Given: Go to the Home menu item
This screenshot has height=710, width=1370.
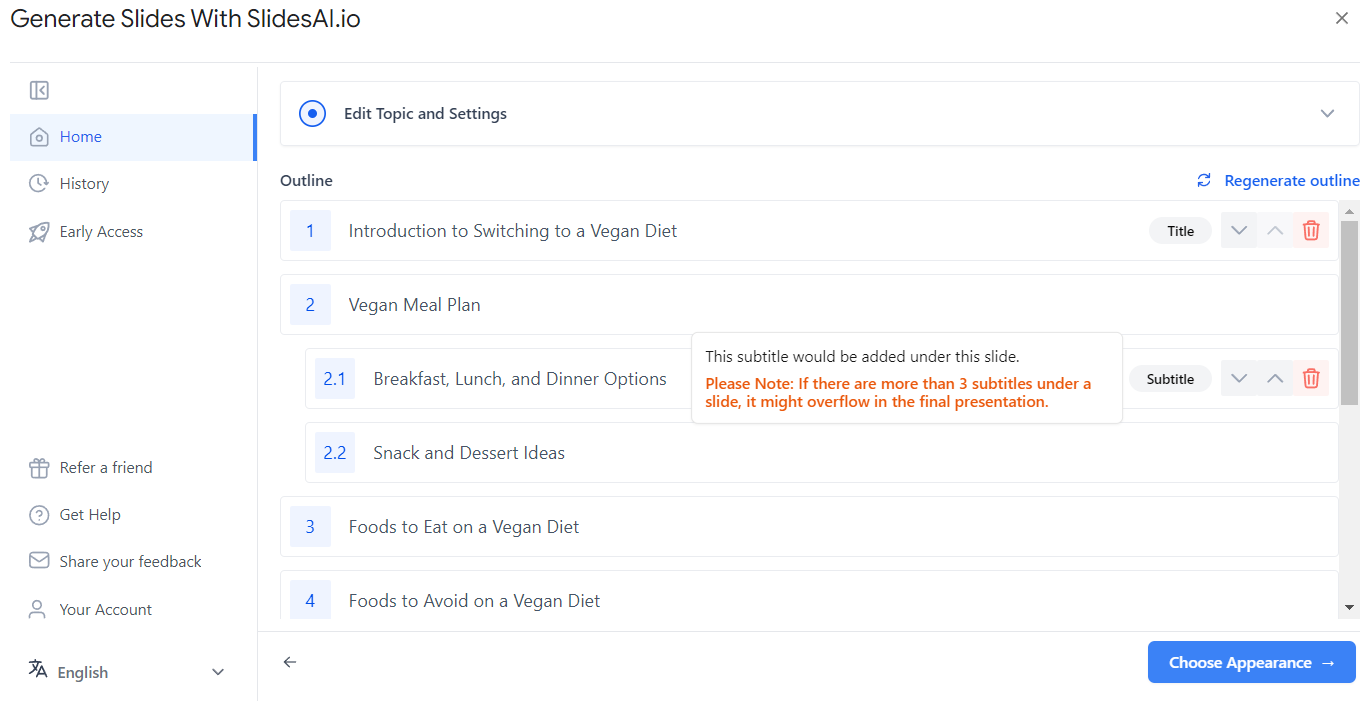Looking at the screenshot, I should [133, 137].
